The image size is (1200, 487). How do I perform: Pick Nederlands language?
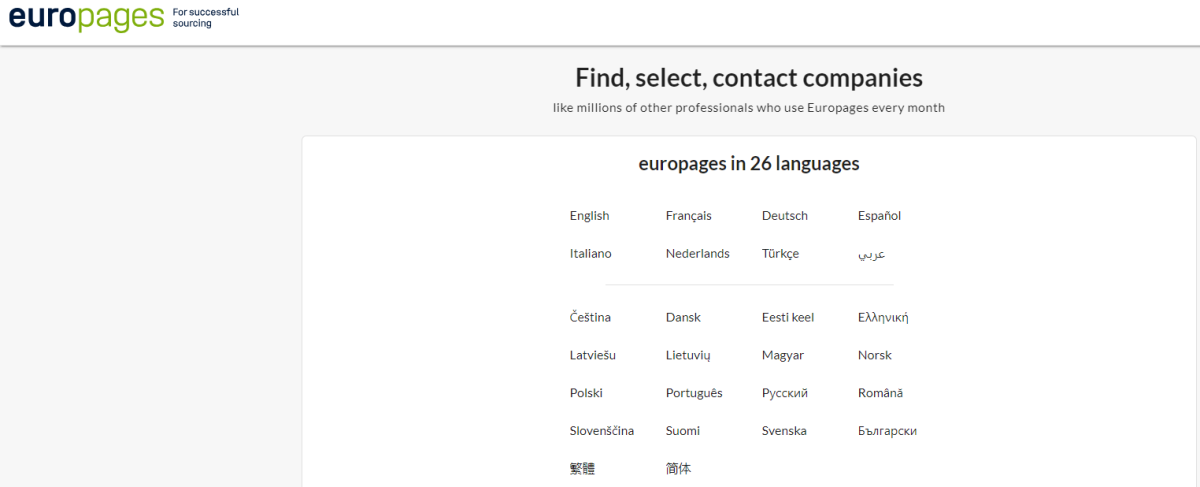698,254
